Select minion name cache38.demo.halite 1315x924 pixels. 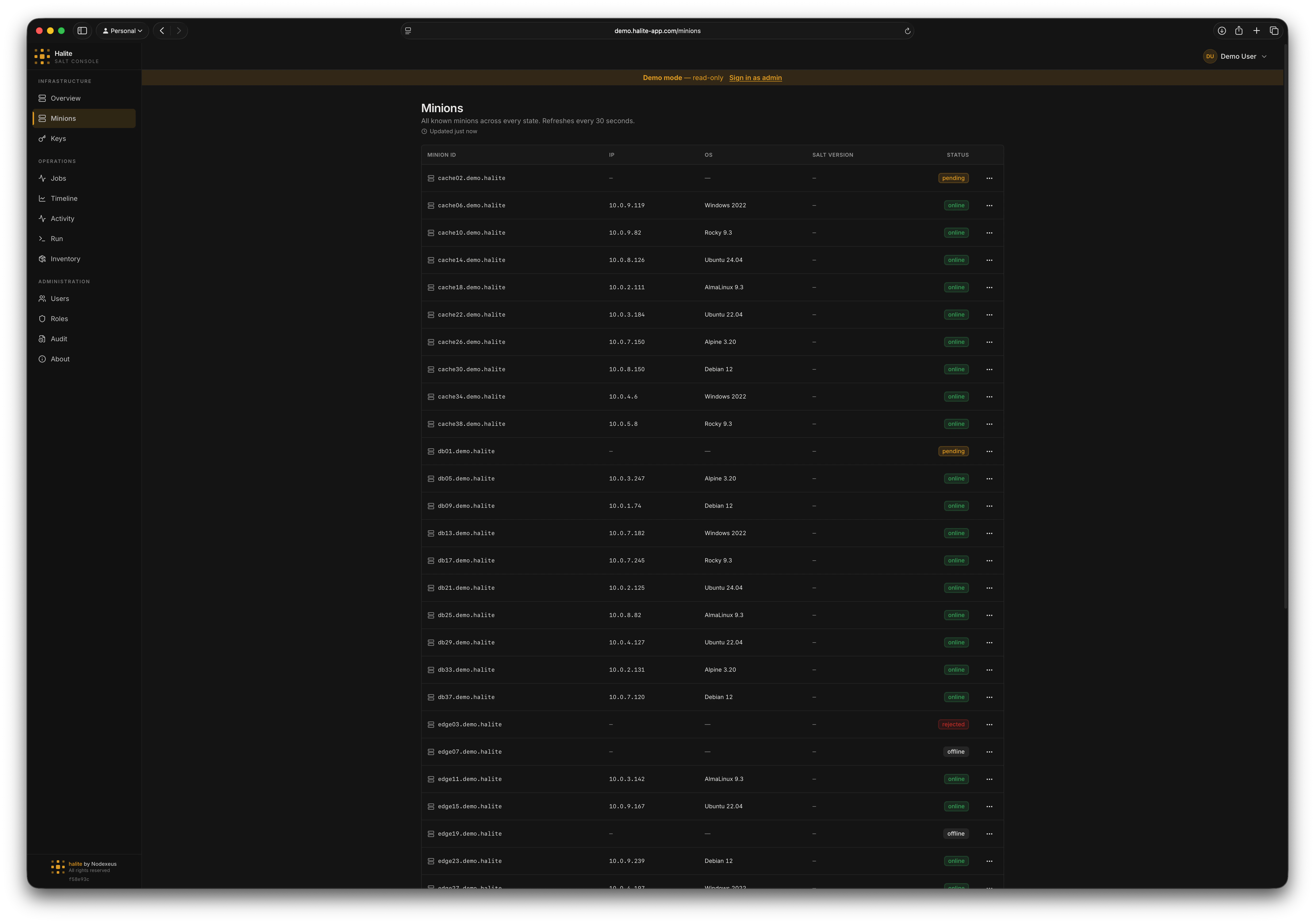[x=471, y=424]
